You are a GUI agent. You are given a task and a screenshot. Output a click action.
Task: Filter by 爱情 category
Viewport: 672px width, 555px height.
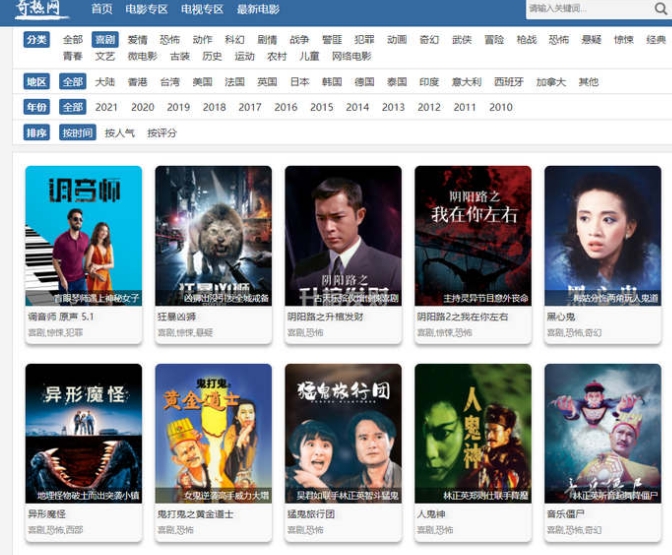tap(138, 39)
